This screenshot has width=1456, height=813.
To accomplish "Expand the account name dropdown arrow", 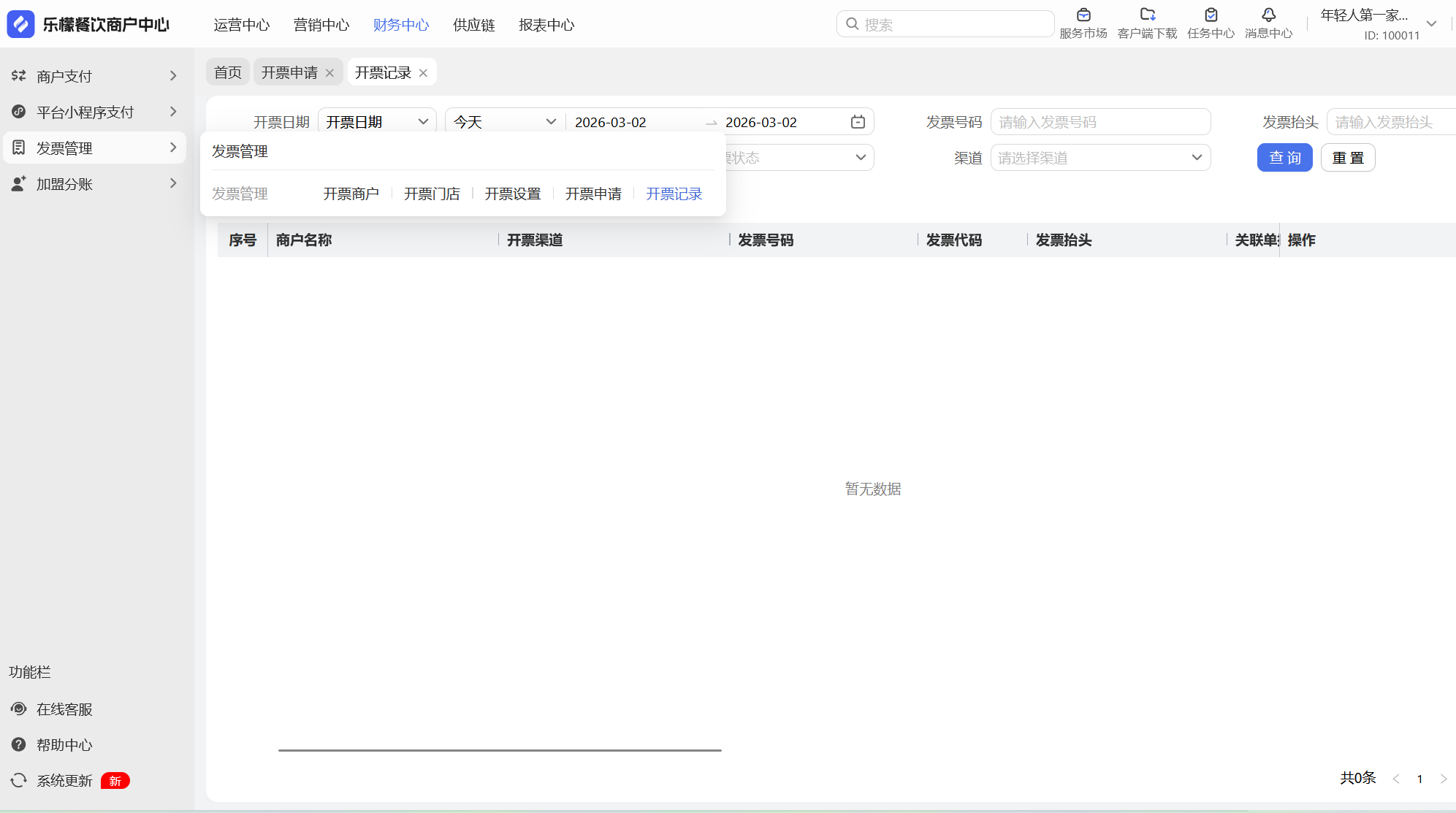I will click(x=1431, y=24).
